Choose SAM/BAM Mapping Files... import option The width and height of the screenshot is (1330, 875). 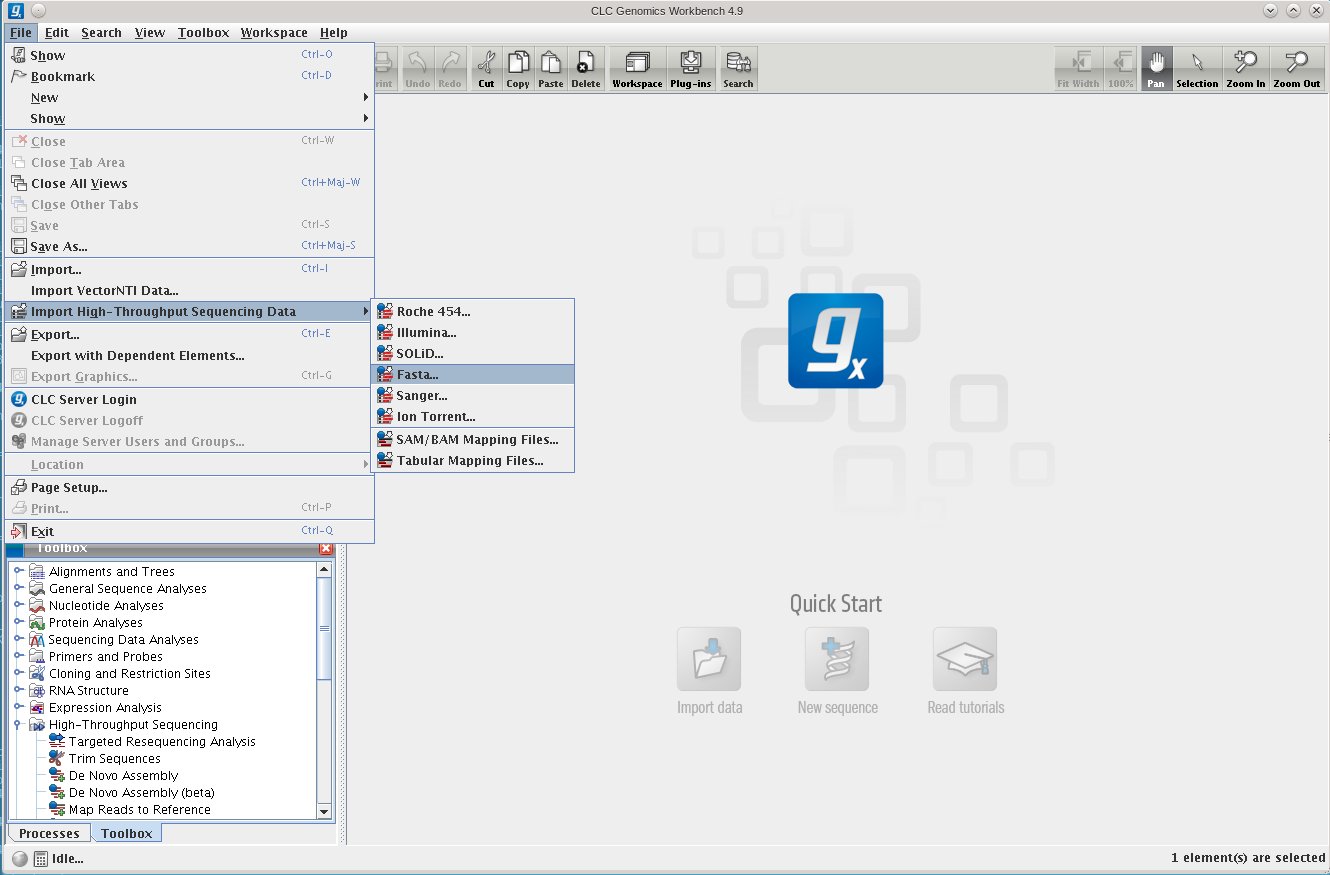[473, 439]
